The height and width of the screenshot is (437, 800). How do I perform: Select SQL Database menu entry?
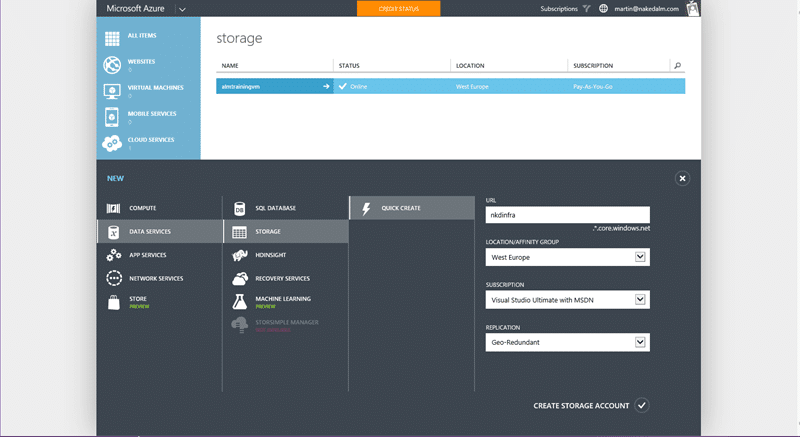pyautogui.click(x=286, y=208)
